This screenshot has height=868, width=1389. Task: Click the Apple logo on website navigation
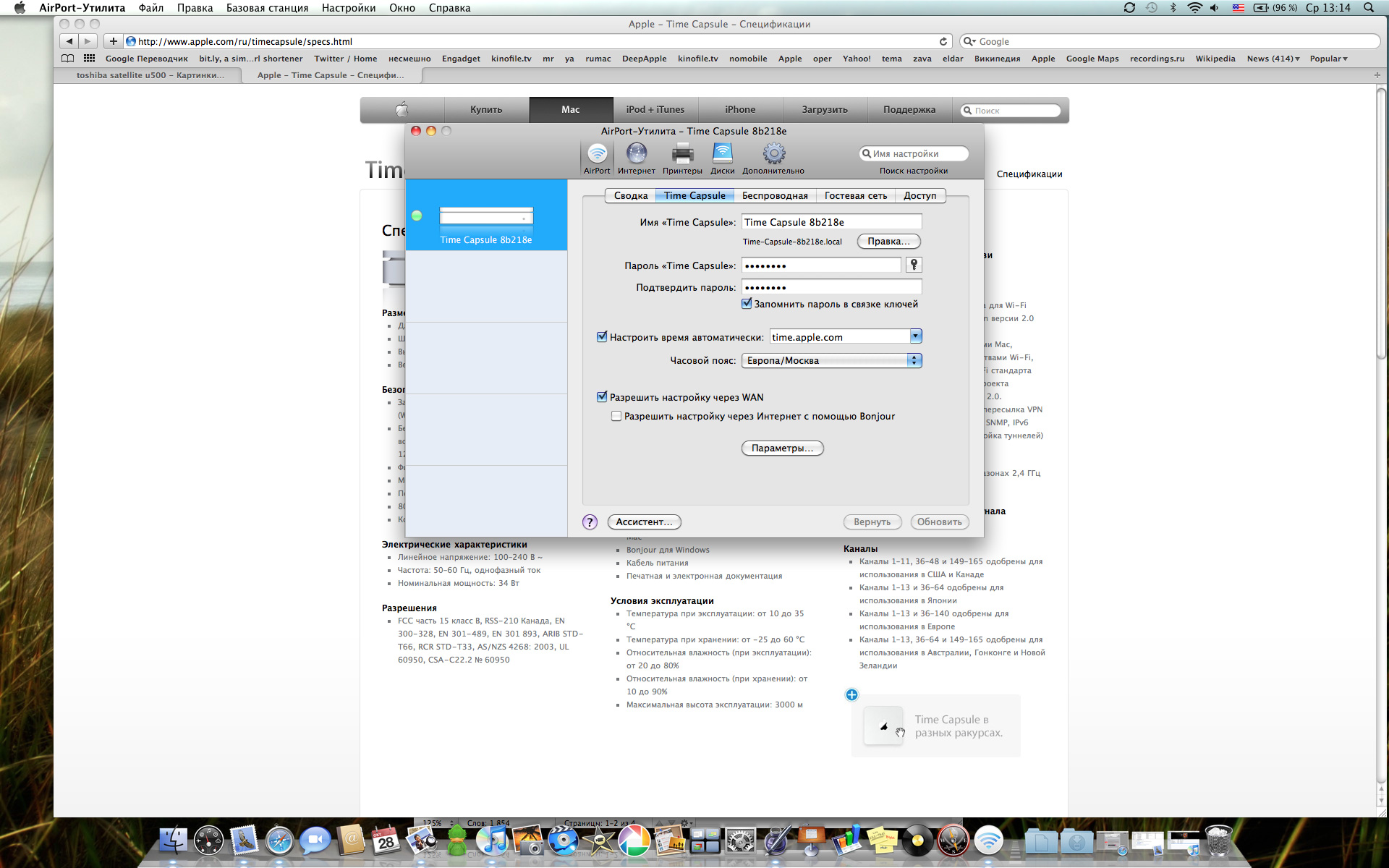[x=402, y=110]
